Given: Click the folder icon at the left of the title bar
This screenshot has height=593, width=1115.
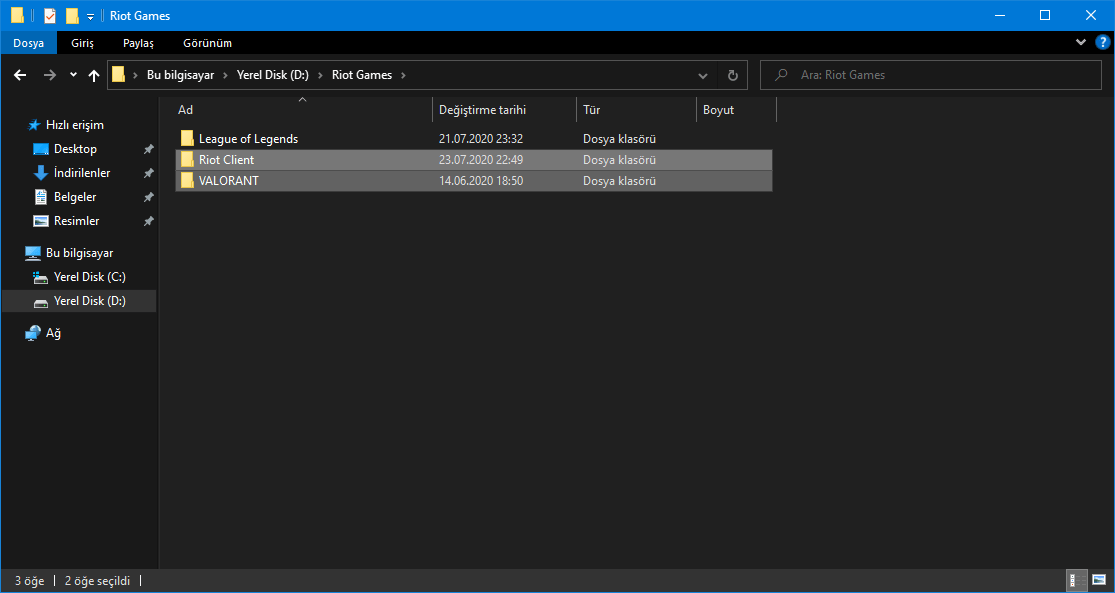Looking at the screenshot, I should pyautogui.click(x=17, y=15).
